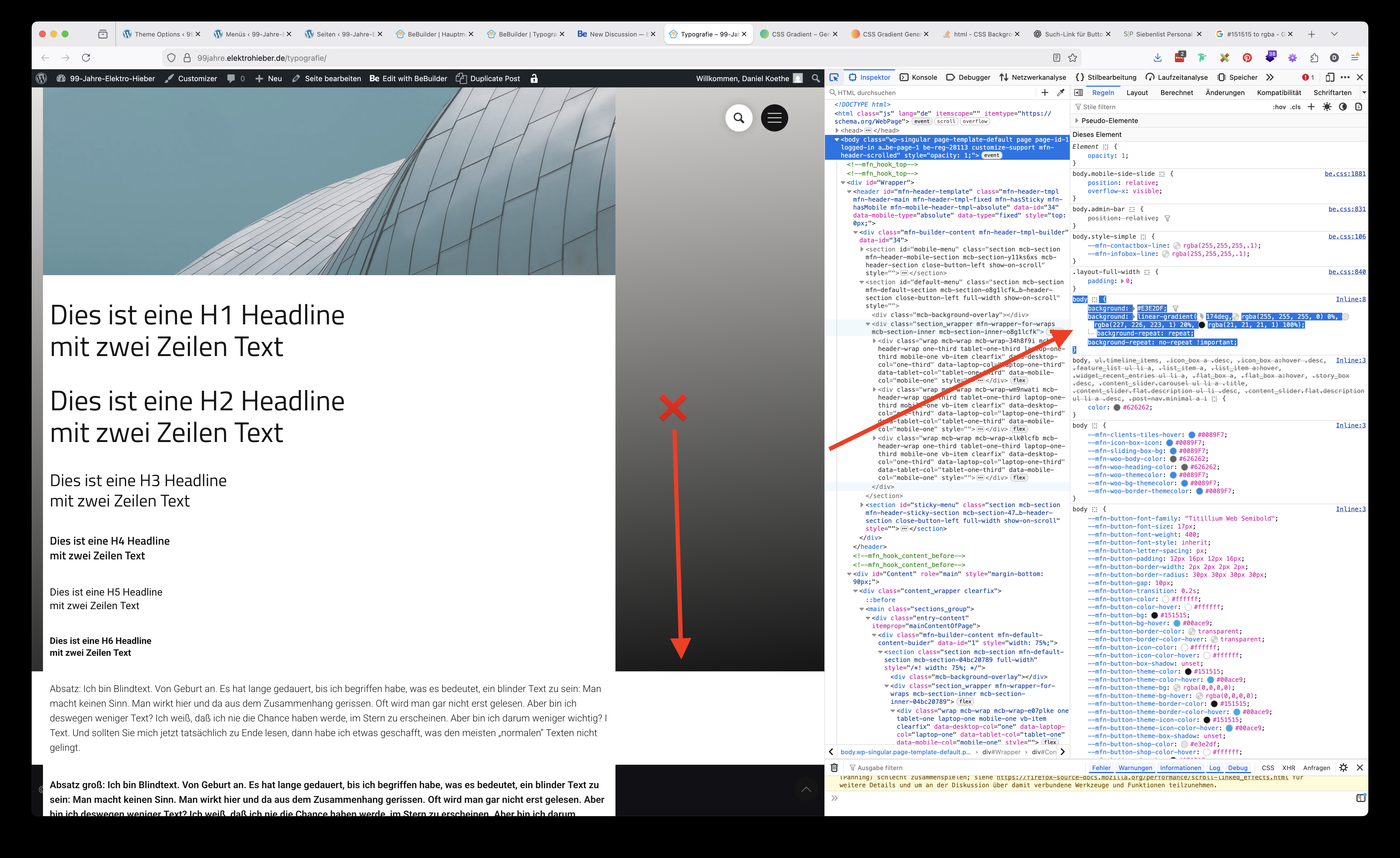Open the Berechnet tab

coord(1176,93)
